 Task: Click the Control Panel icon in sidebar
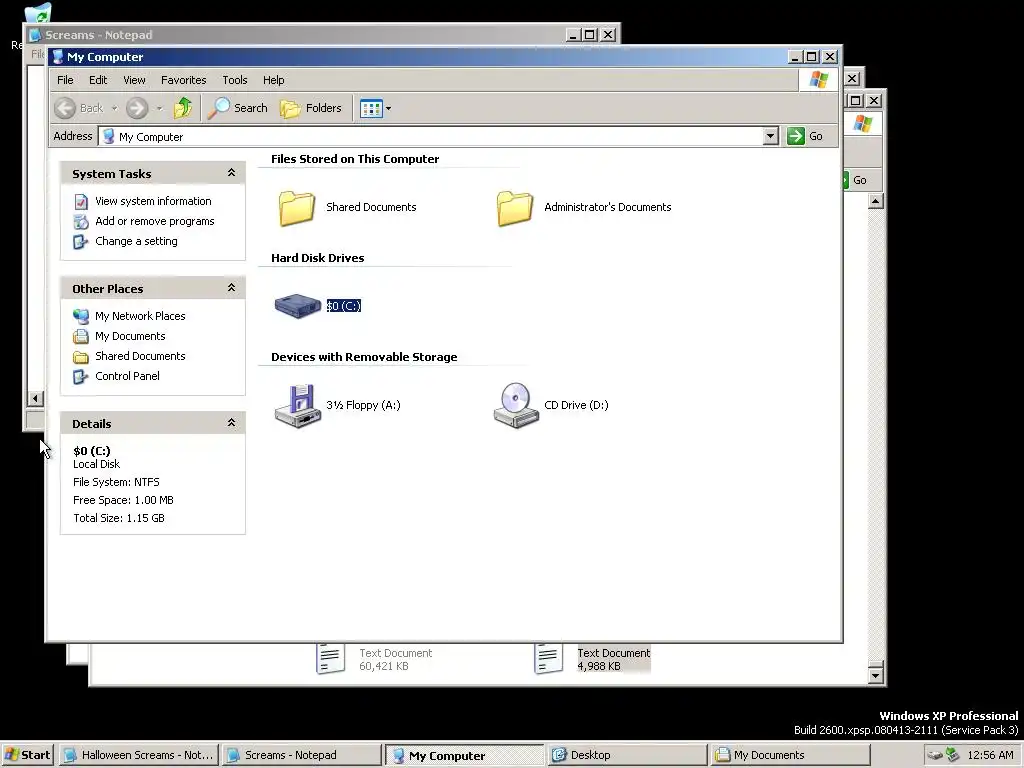(81, 377)
